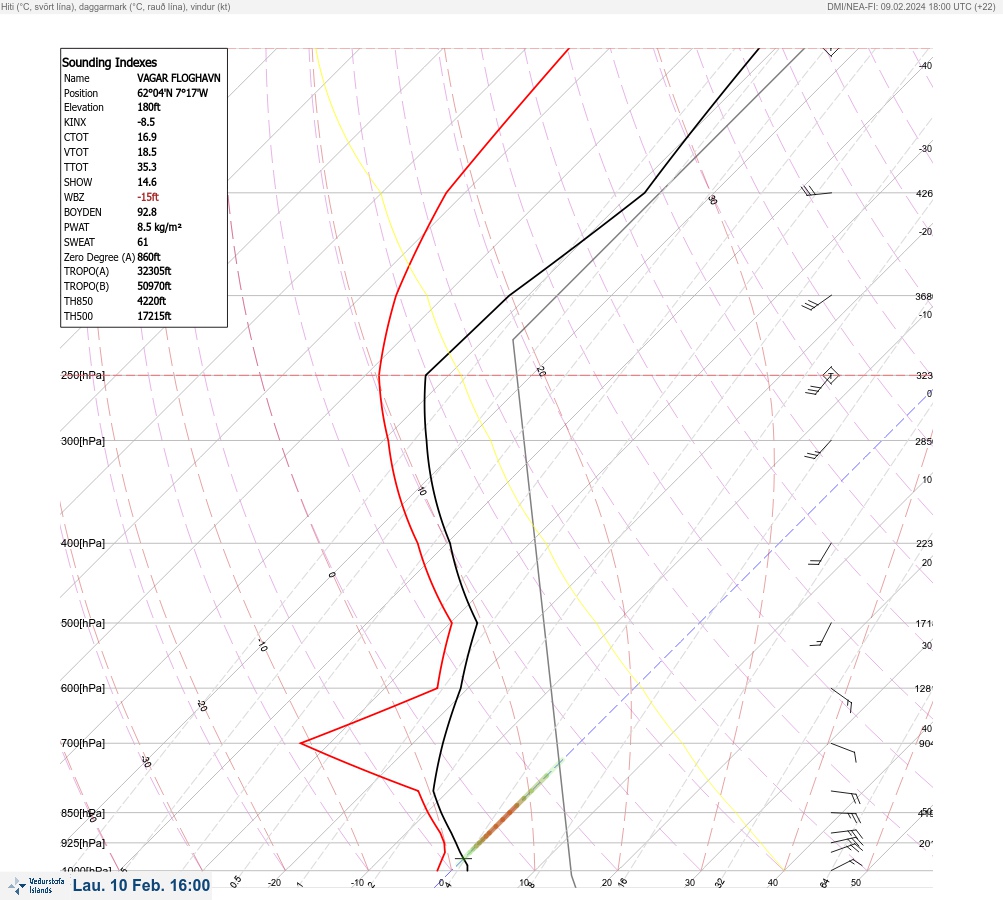The height and width of the screenshot is (900, 1003).
Task: Click the '400[hPa]' pressure label
Action: coord(83,543)
